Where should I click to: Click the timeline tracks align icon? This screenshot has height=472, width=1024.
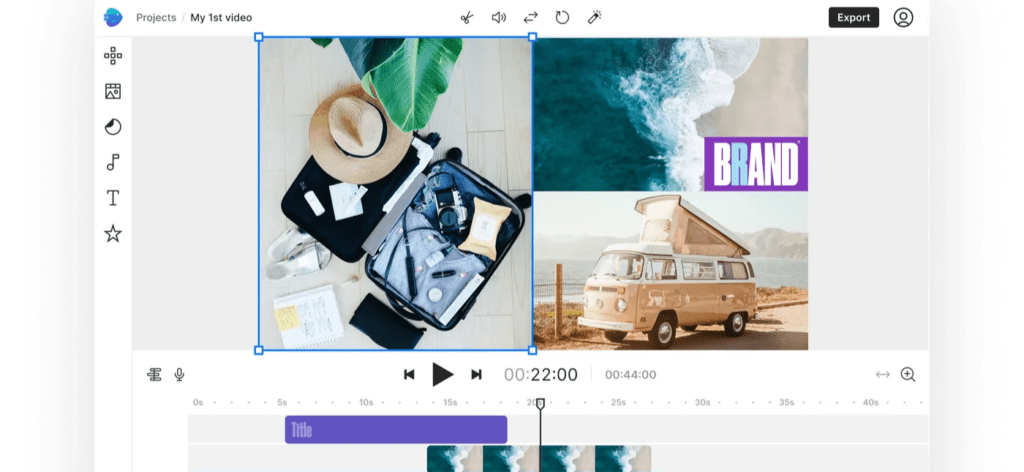(154, 375)
